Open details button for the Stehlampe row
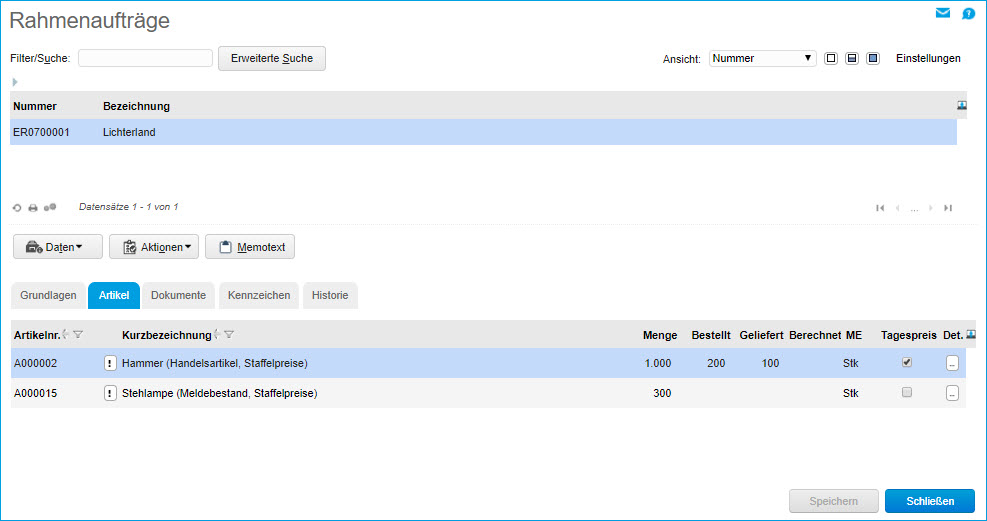The height and width of the screenshot is (521, 987). click(952, 394)
